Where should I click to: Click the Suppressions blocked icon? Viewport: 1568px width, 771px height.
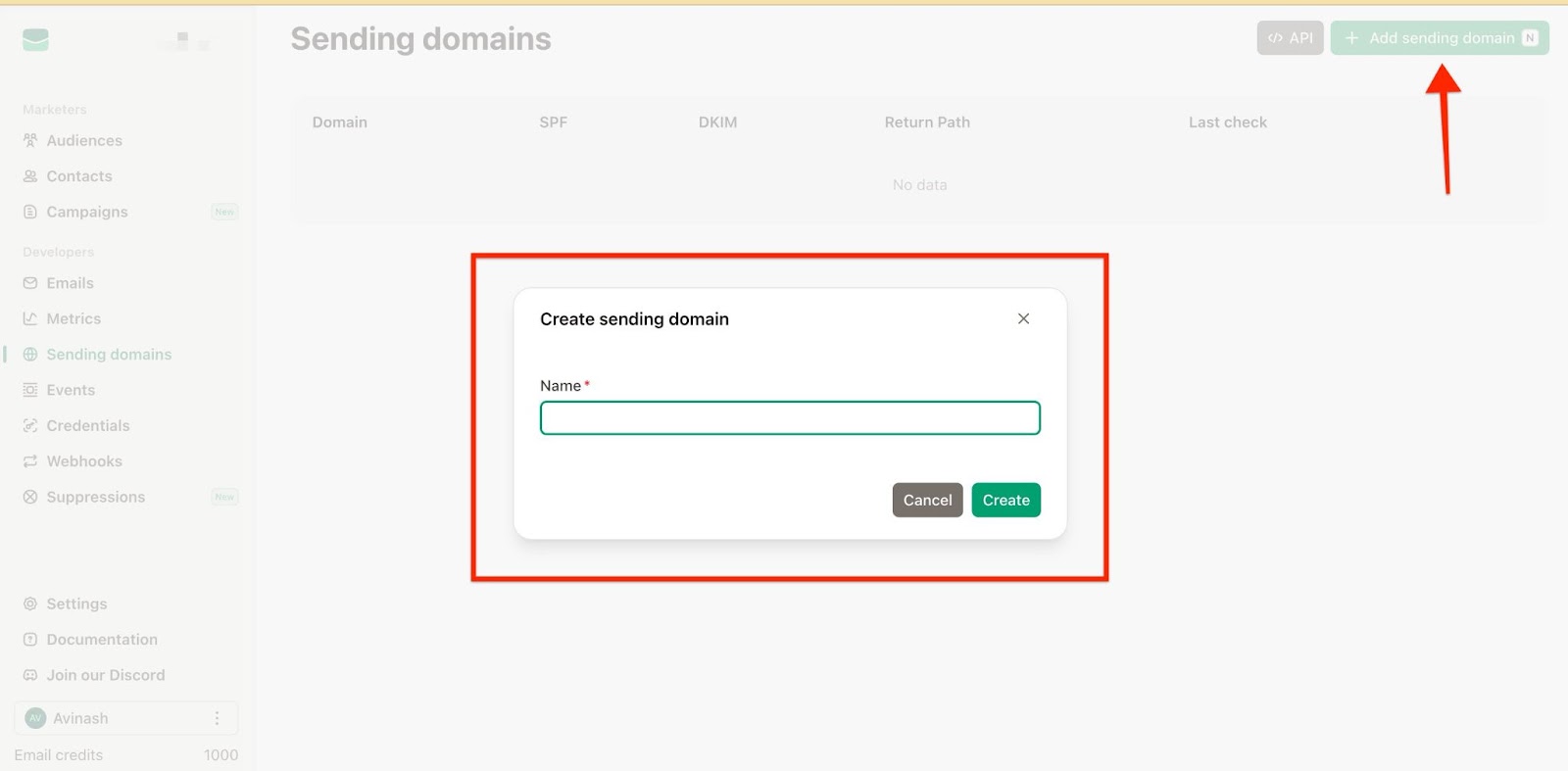point(30,497)
